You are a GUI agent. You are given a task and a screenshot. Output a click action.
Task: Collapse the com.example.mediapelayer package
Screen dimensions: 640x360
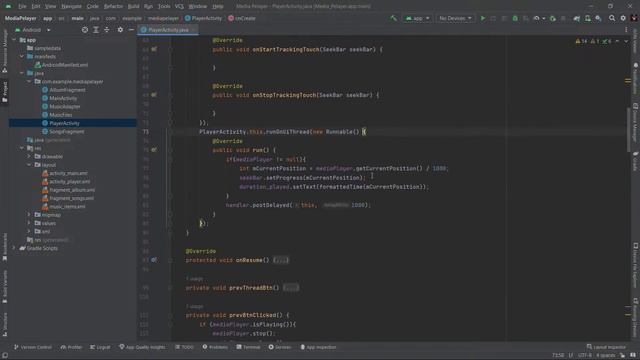pyautogui.click(x=29, y=82)
